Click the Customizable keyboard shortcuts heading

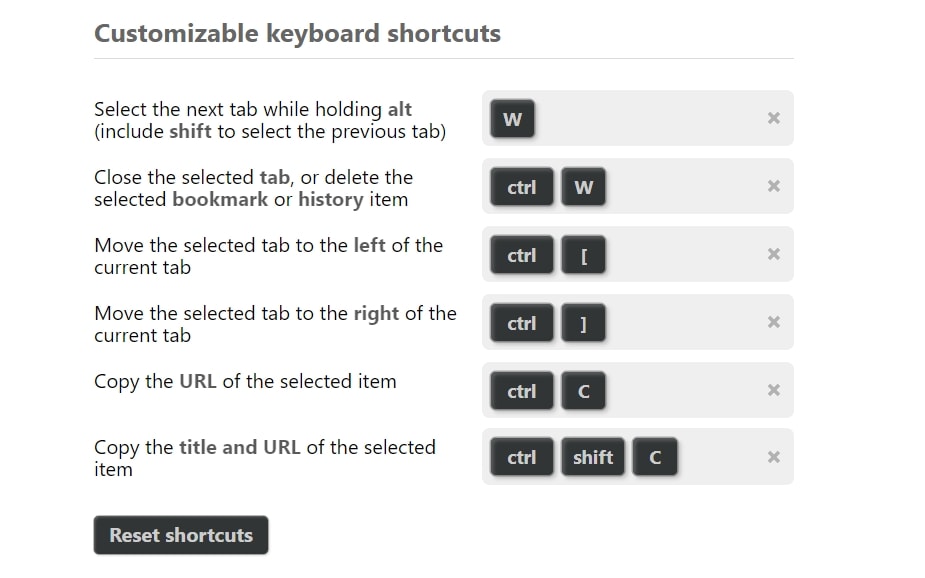click(297, 33)
